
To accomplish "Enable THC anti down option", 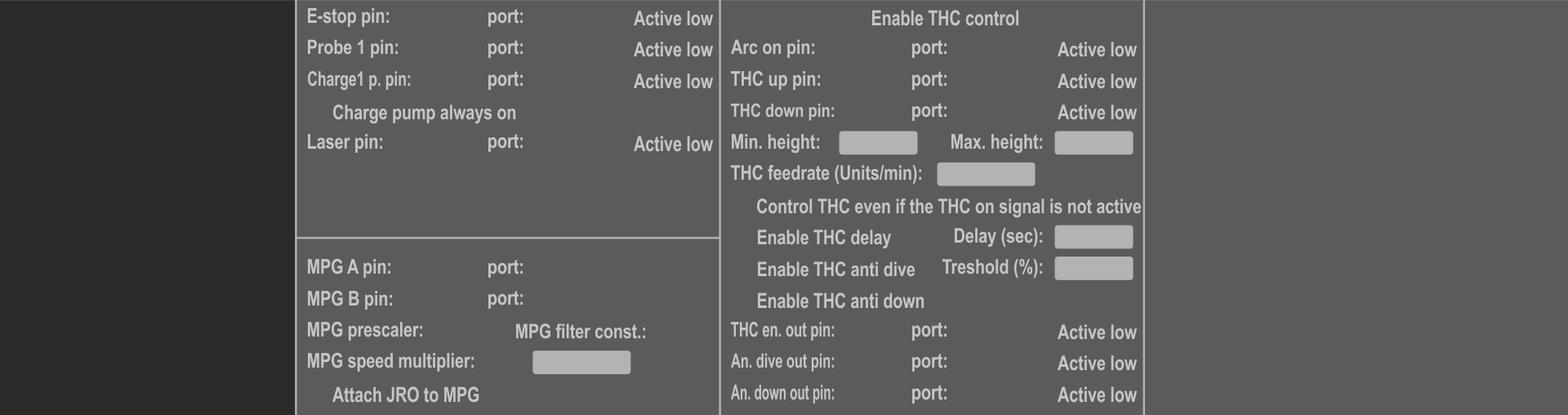I will tap(840, 301).
